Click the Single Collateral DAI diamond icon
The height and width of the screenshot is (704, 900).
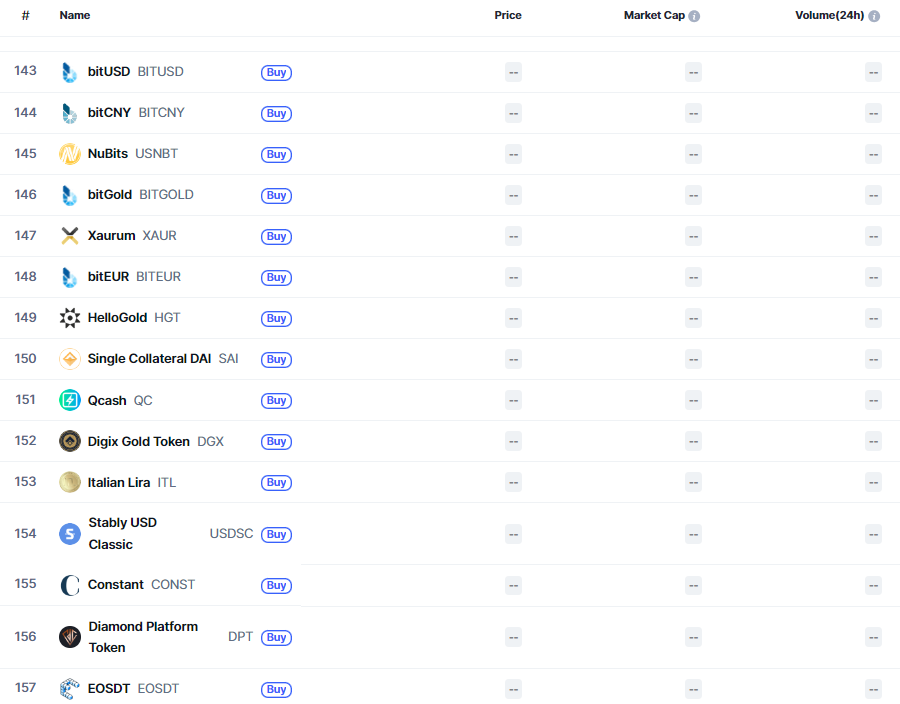(x=69, y=358)
